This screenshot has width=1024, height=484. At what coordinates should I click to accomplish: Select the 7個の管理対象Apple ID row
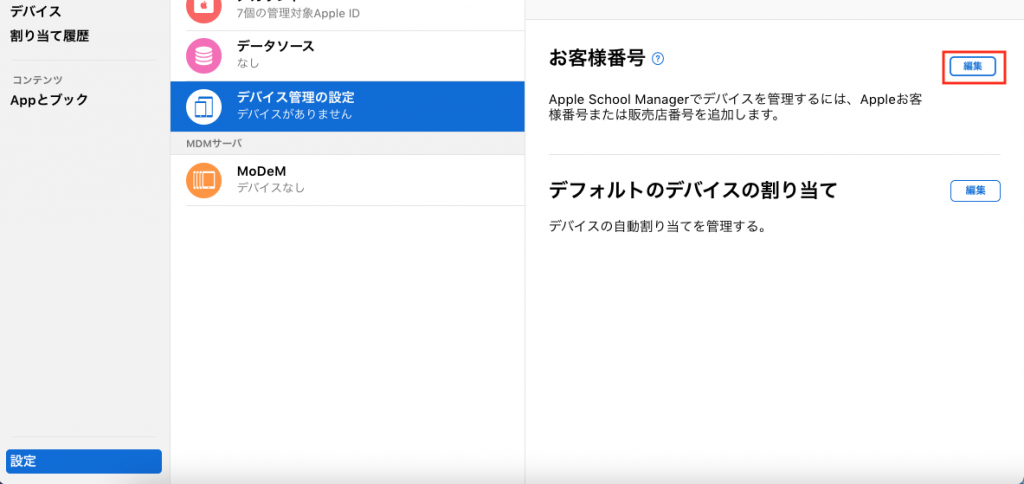347,13
